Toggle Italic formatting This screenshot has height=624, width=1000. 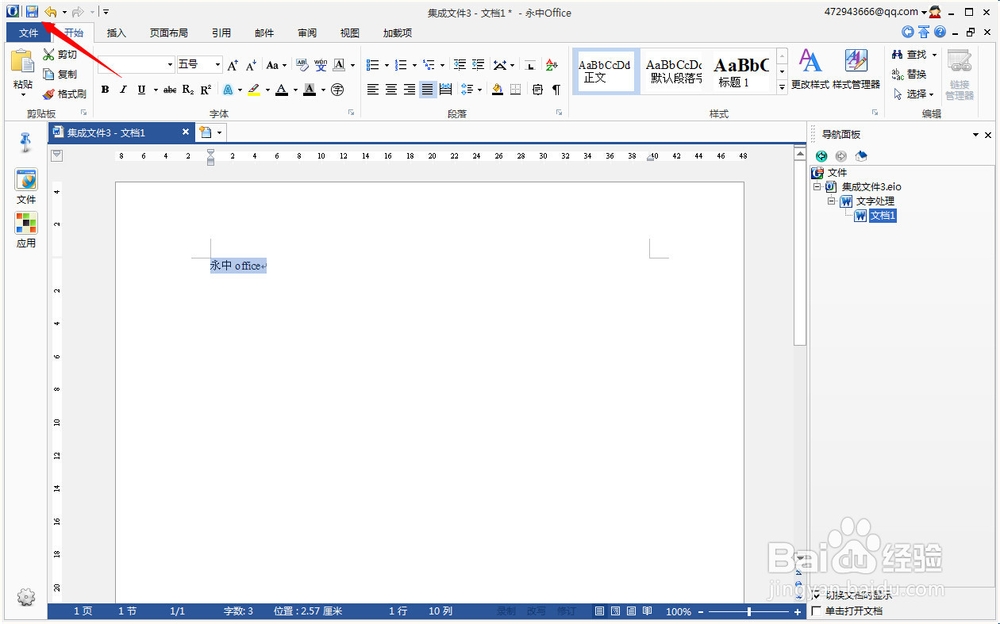(123, 89)
